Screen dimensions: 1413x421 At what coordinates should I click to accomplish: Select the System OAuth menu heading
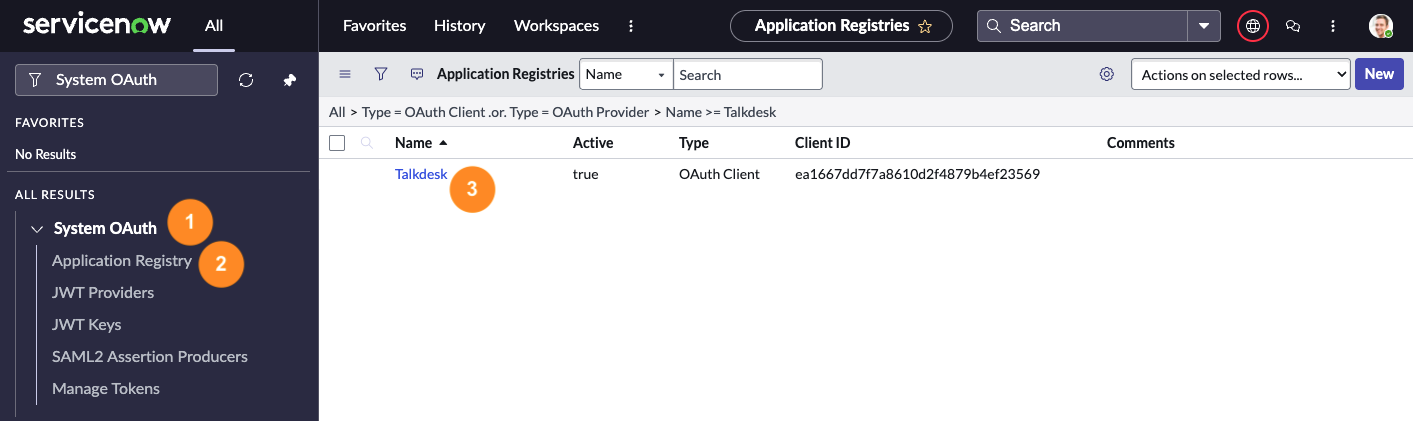click(x=105, y=228)
